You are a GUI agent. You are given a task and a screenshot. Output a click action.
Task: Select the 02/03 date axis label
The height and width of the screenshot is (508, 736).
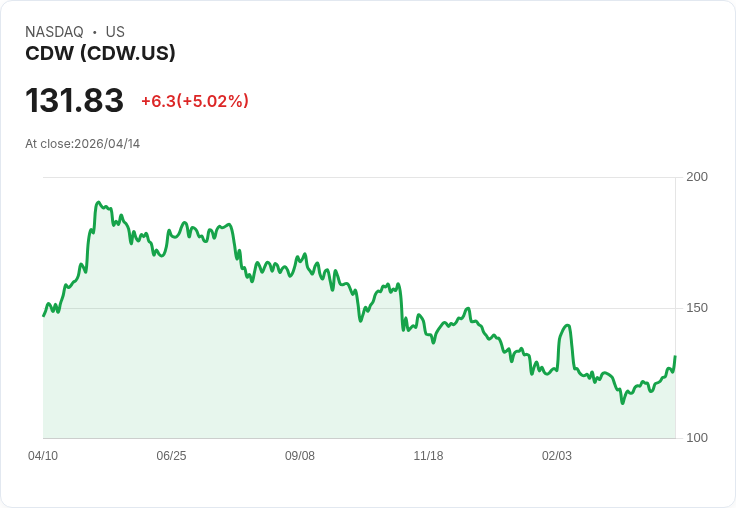coord(557,456)
